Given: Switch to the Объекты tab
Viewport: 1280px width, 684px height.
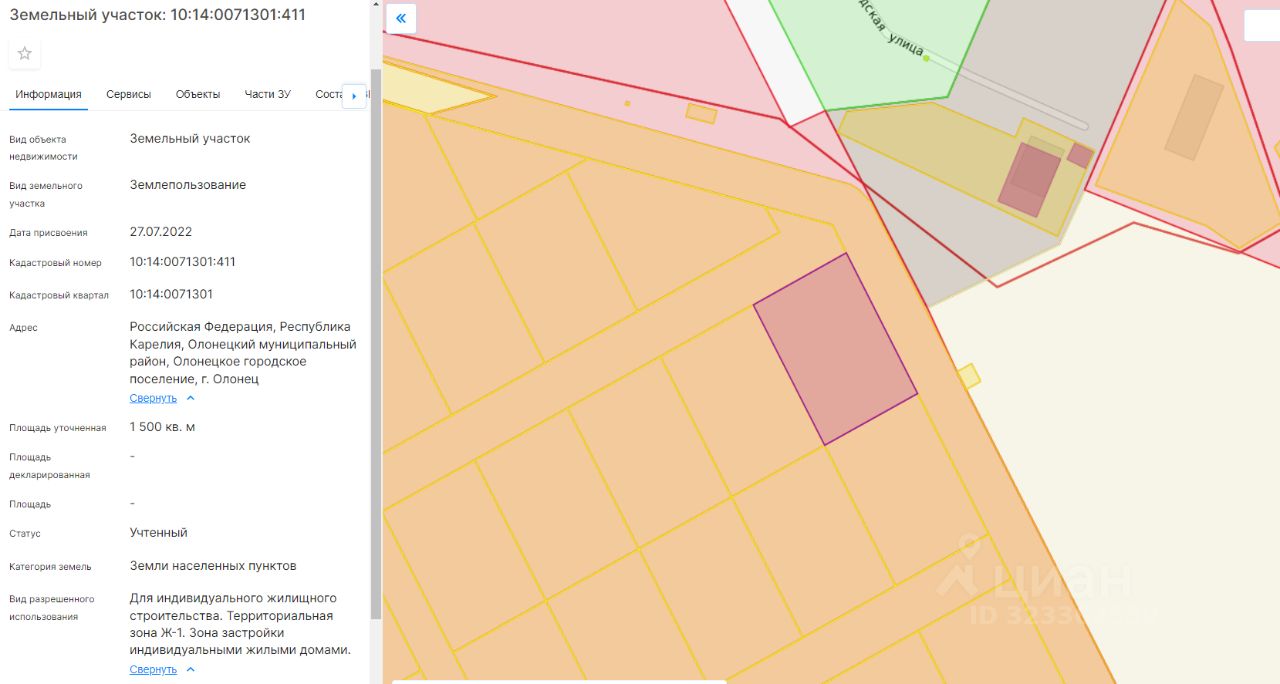Looking at the screenshot, I should (x=198, y=94).
